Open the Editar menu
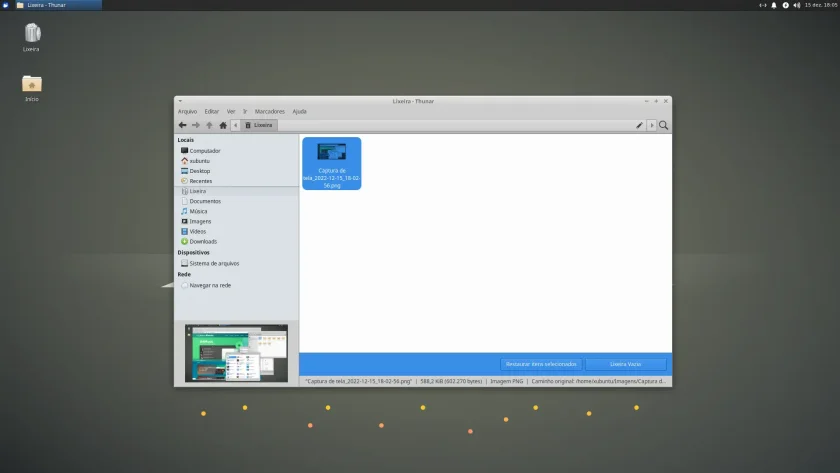Image resolution: width=840 pixels, height=473 pixels. pyautogui.click(x=212, y=111)
